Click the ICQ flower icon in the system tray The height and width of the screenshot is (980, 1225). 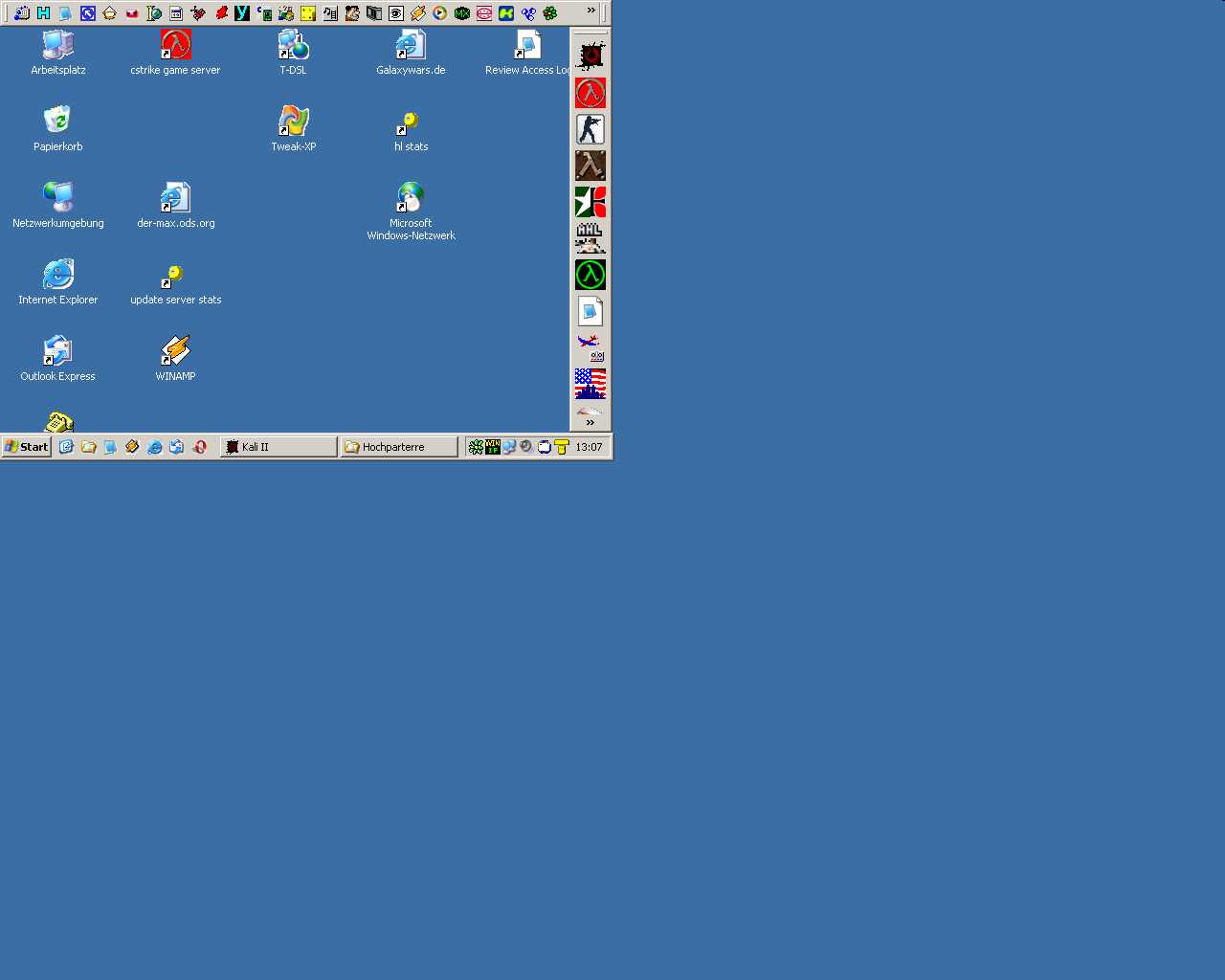point(476,446)
